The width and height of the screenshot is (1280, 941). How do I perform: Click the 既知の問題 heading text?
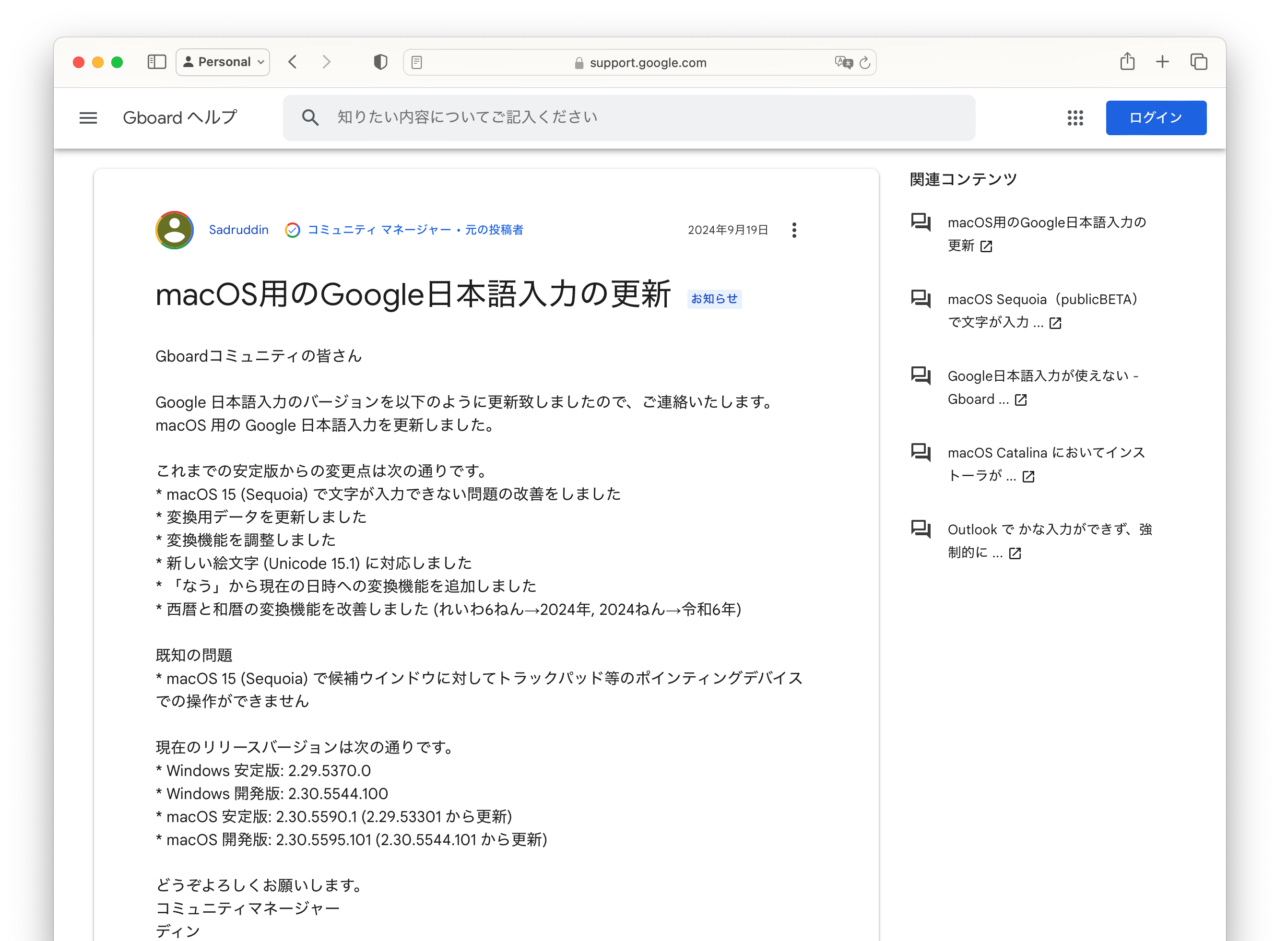[x=194, y=655]
